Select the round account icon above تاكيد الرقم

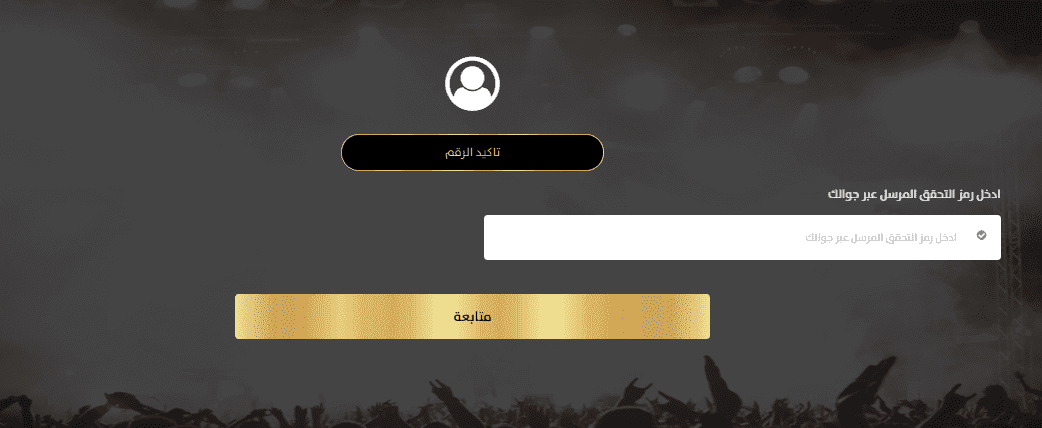pos(472,84)
